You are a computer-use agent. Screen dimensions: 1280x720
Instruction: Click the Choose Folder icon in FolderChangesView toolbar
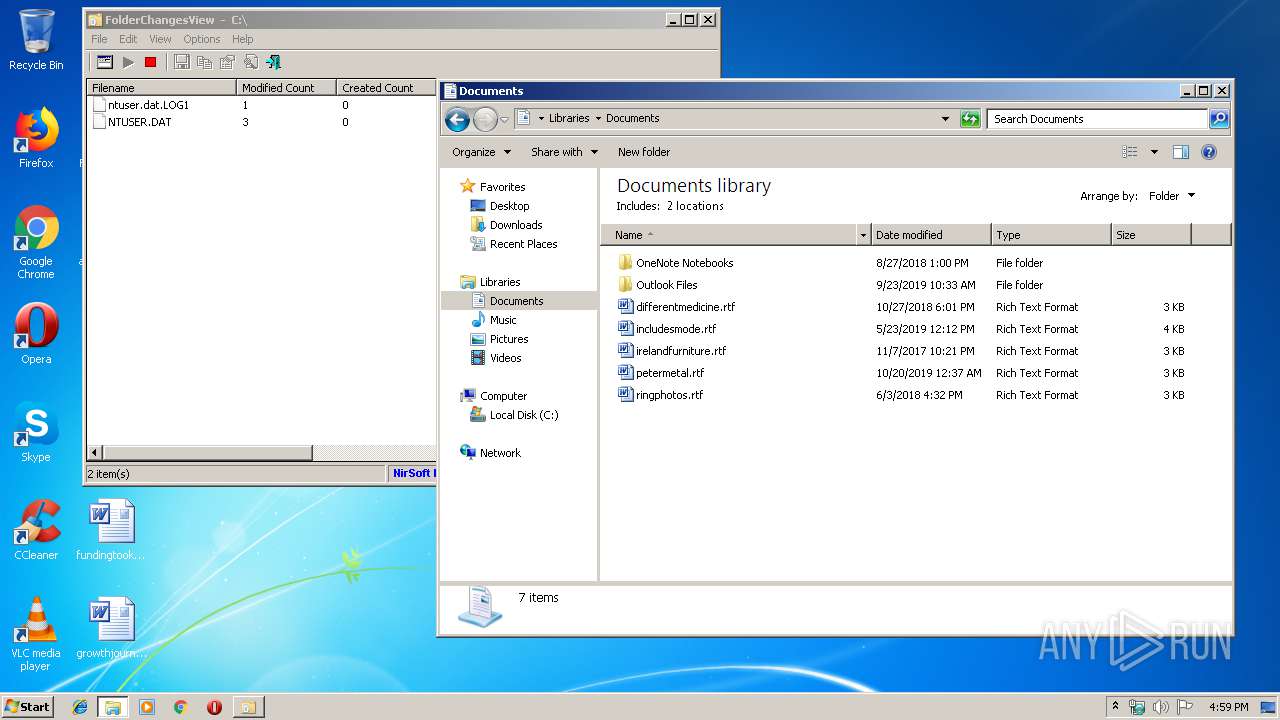[104, 62]
